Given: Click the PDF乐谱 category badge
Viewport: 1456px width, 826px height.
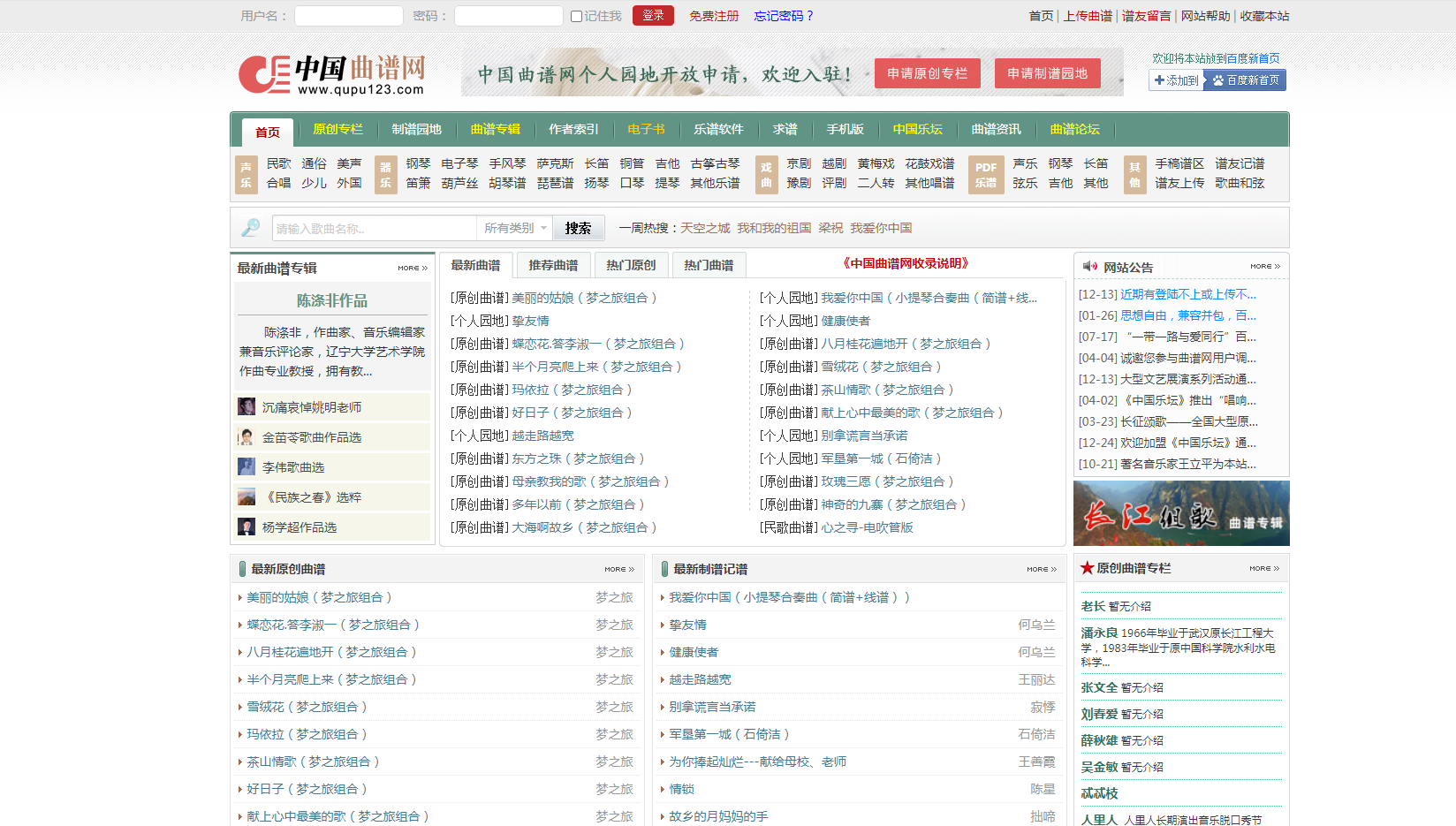Looking at the screenshot, I should [986, 174].
